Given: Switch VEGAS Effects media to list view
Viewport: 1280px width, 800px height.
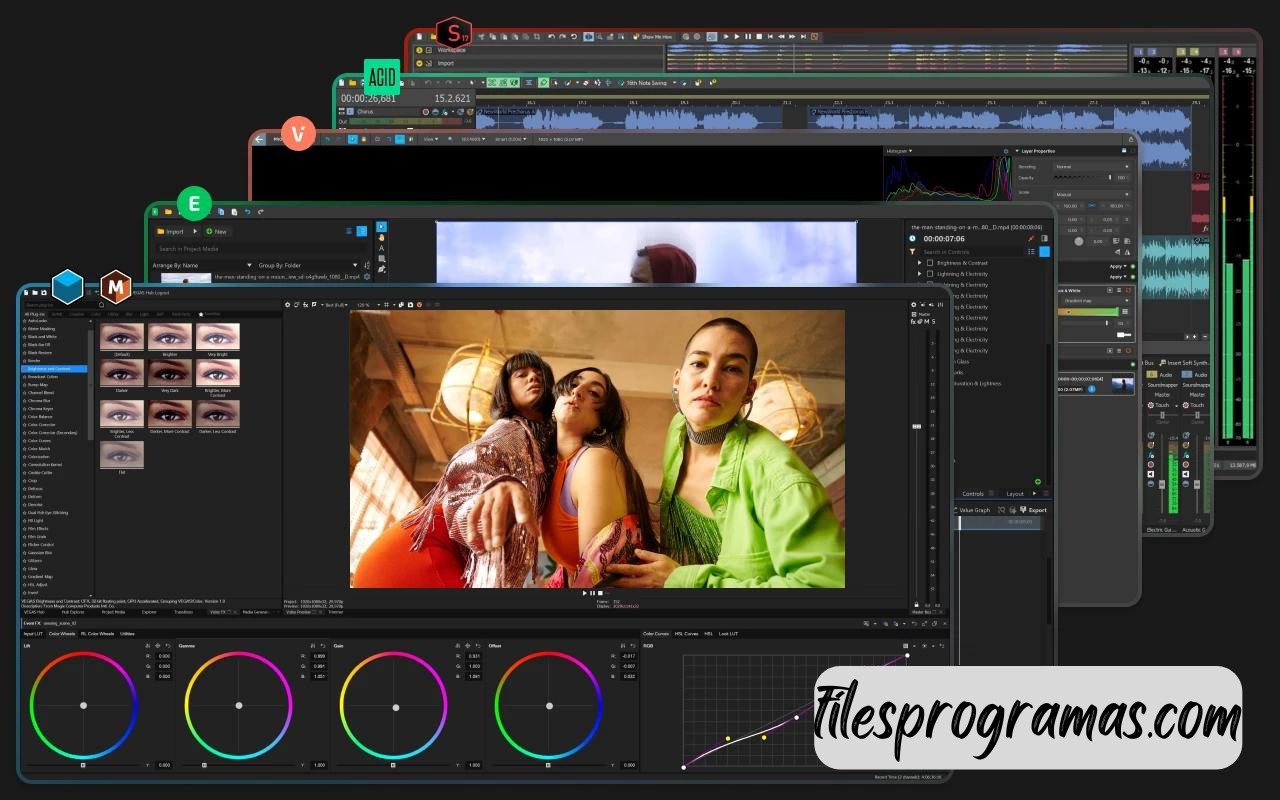Looking at the screenshot, I should 348,231.
